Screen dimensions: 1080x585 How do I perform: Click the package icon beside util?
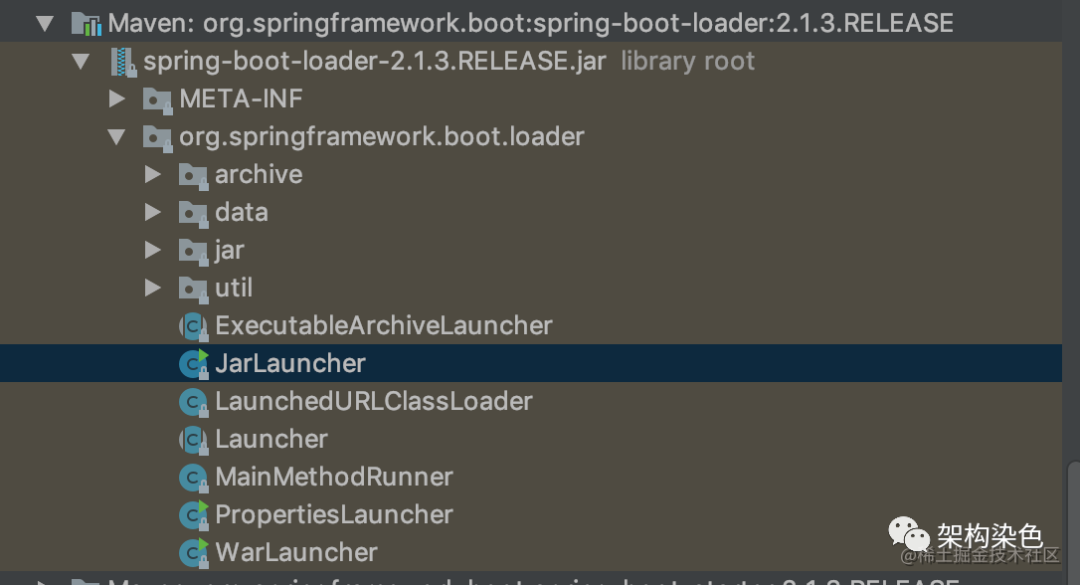point(193,288)
